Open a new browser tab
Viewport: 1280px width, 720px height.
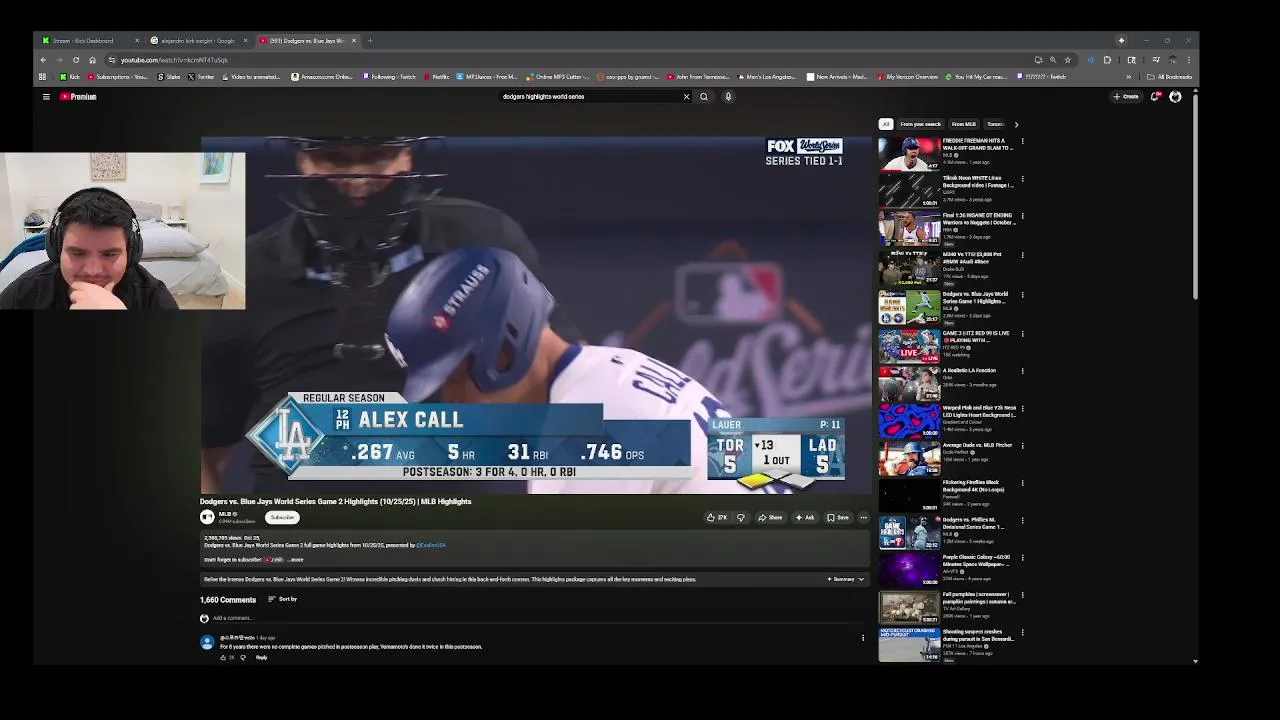pyautogui.click(x=370, y=41)
